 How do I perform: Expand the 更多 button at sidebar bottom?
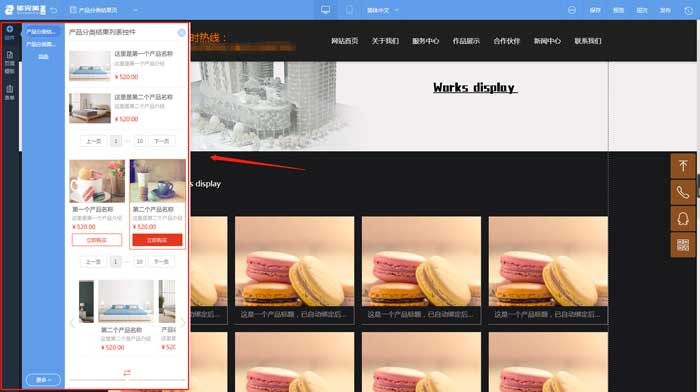click(x=43, y=380)
